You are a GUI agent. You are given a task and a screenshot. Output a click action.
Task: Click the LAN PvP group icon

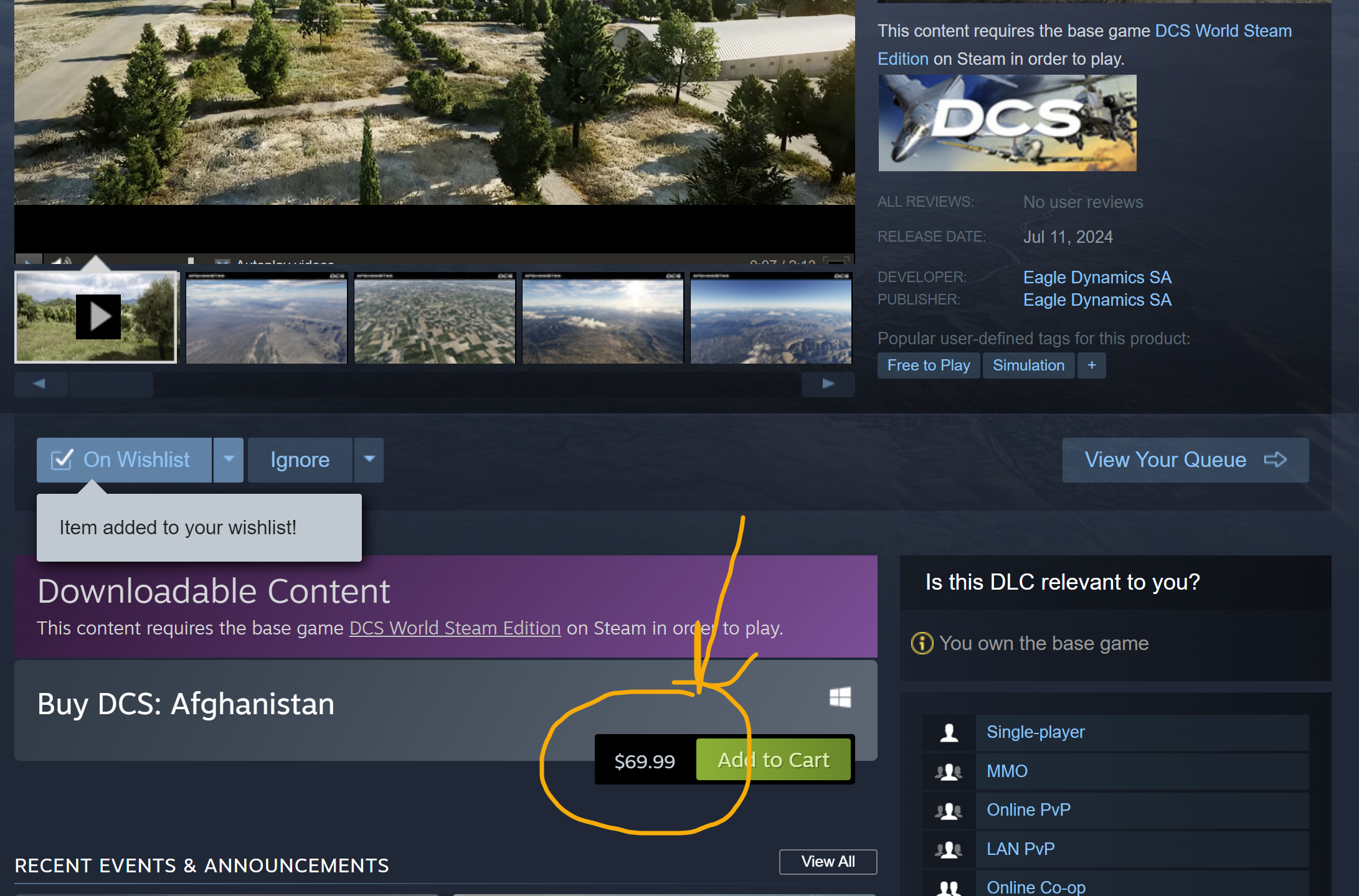click(949, 850)
